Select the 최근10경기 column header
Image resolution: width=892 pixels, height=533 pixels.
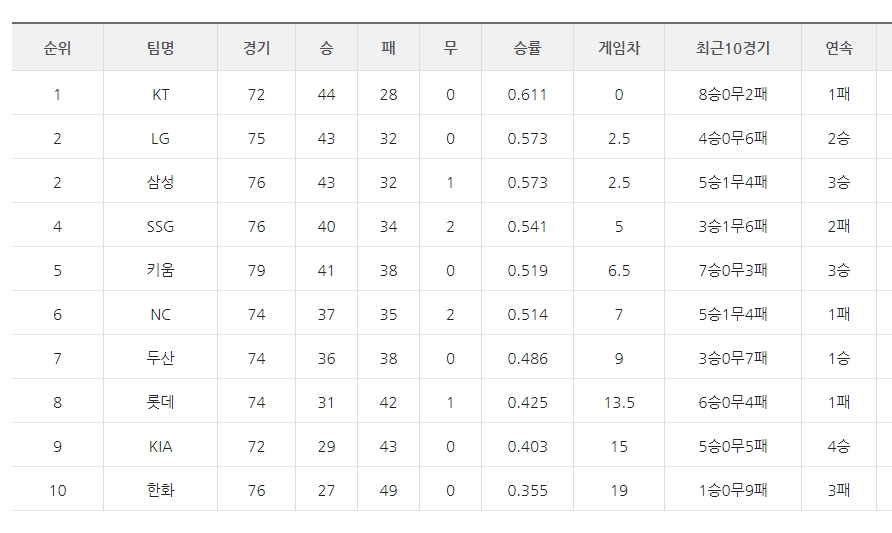pyautogui.click(x=733, y=48)
